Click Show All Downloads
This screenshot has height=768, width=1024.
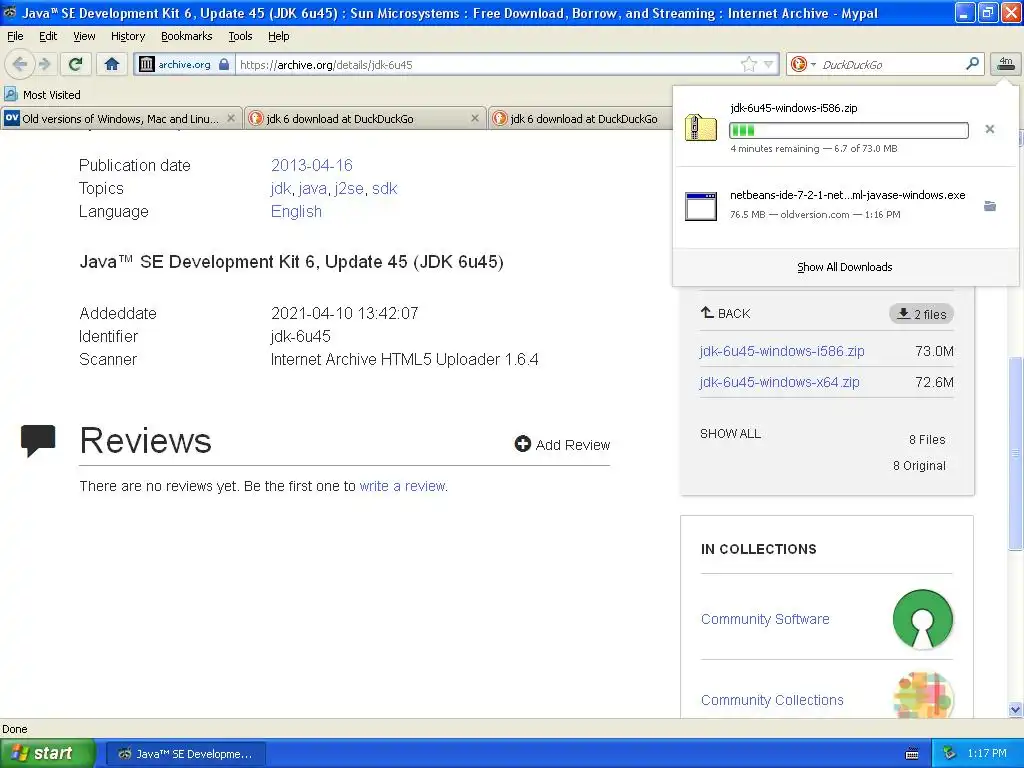coord(844,267)
